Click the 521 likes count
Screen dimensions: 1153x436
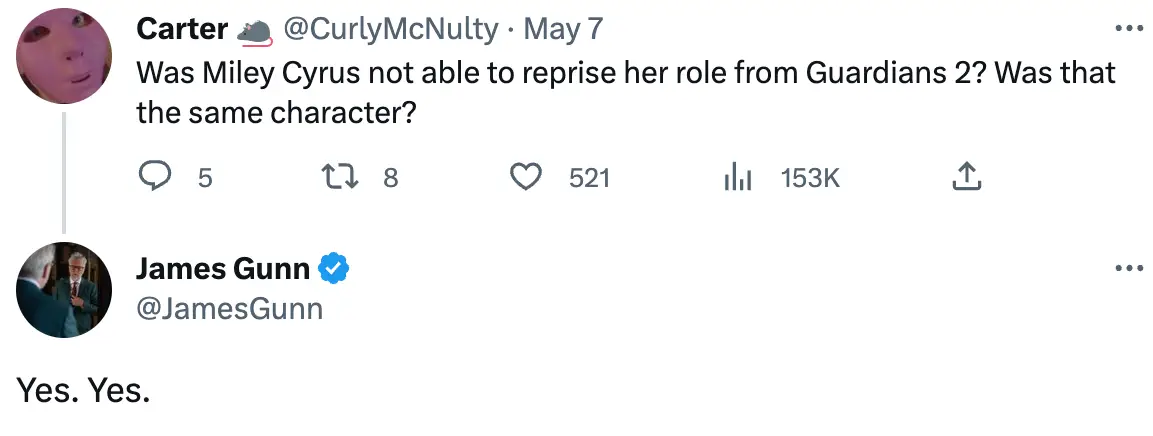[x=589, y=179]
